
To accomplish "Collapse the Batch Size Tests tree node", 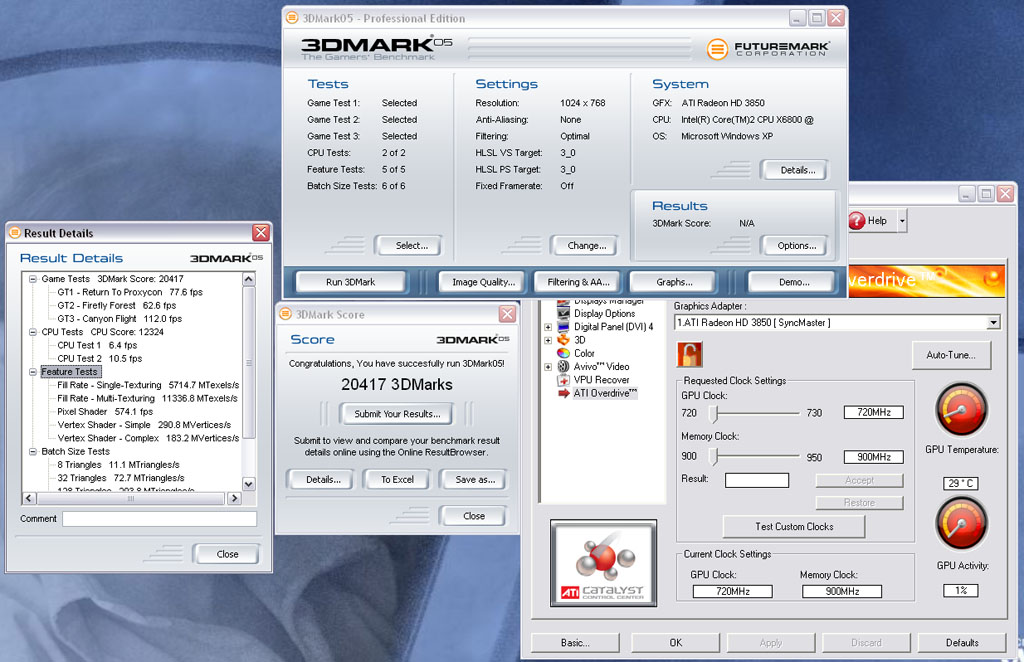I will [33, 451].
